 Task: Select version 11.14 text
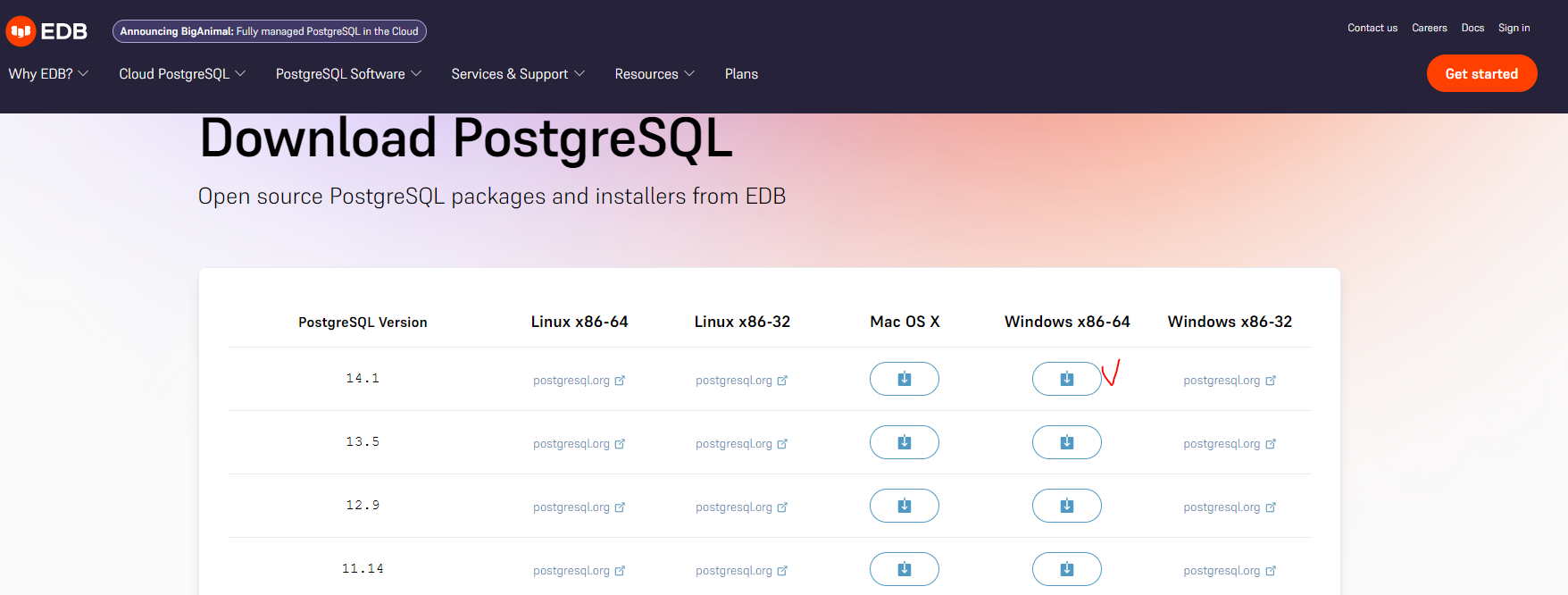[x=363, y=569]
